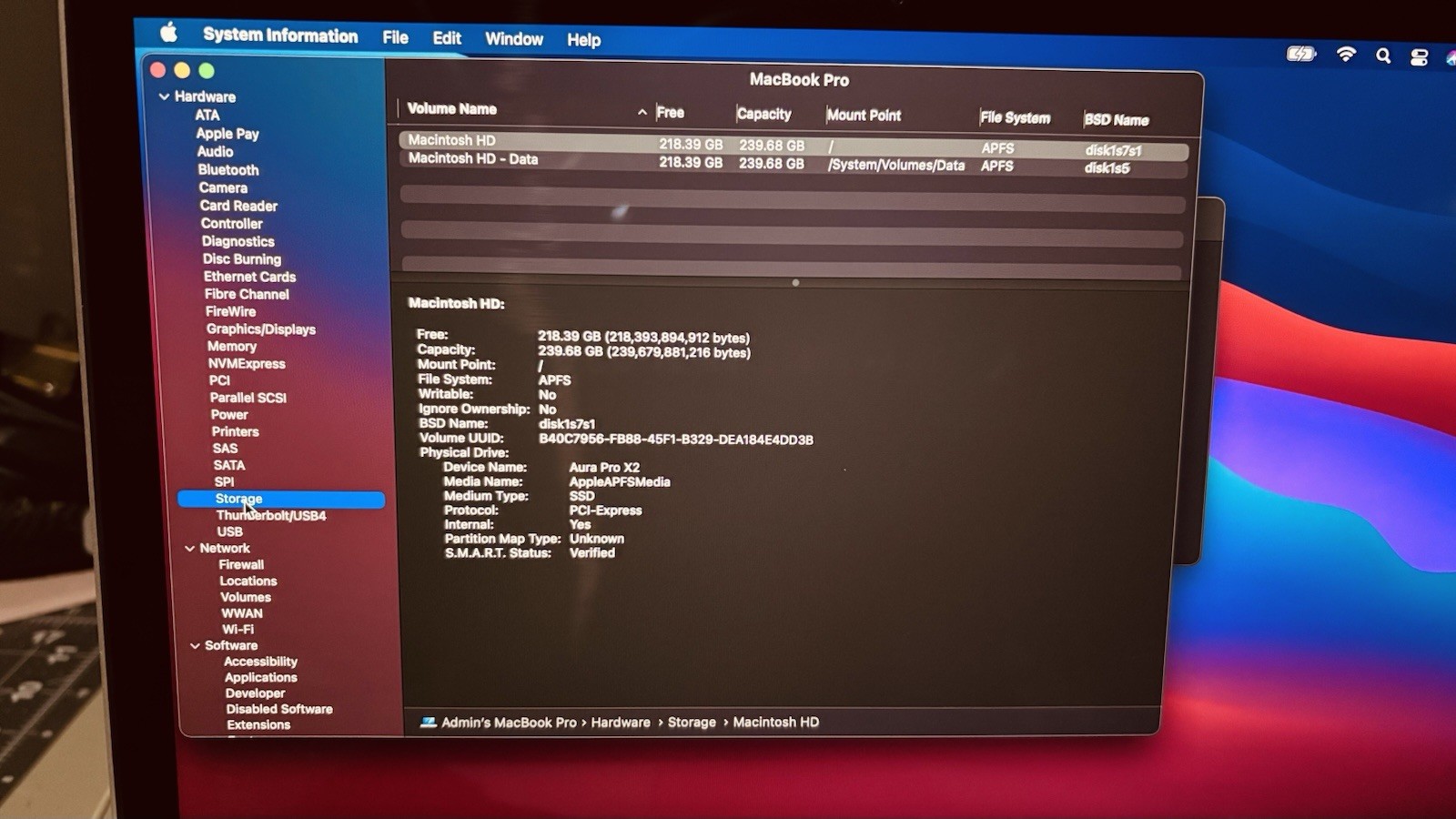Viewport: 1456px width, 819px height.
Task: Check the battery status icon
Action: [x=1301, y=54]
